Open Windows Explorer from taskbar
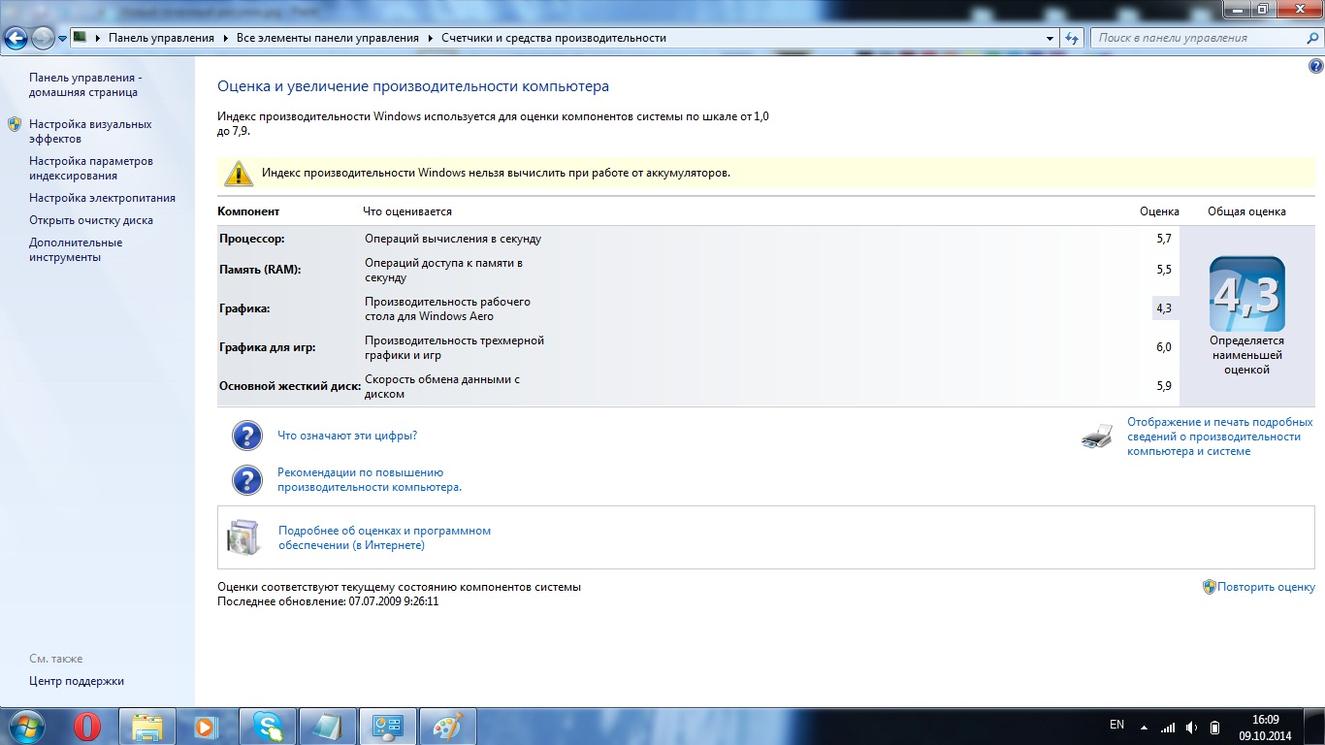 tap(147, 727)
